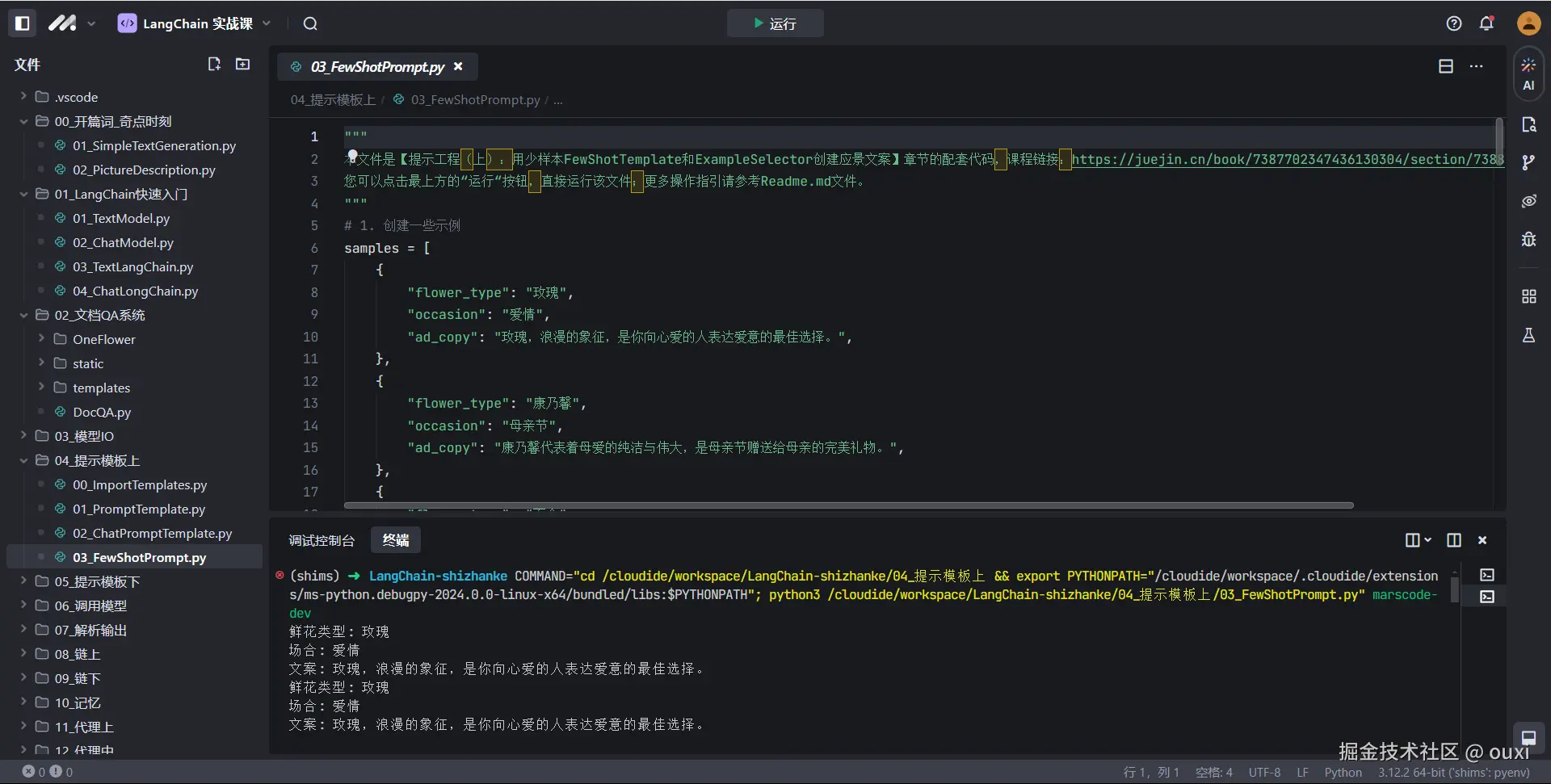Image resolution: width=1551 pixels, height=784 pixels.
Task: Open the extensions grid icon
Action: point(1528,296)
